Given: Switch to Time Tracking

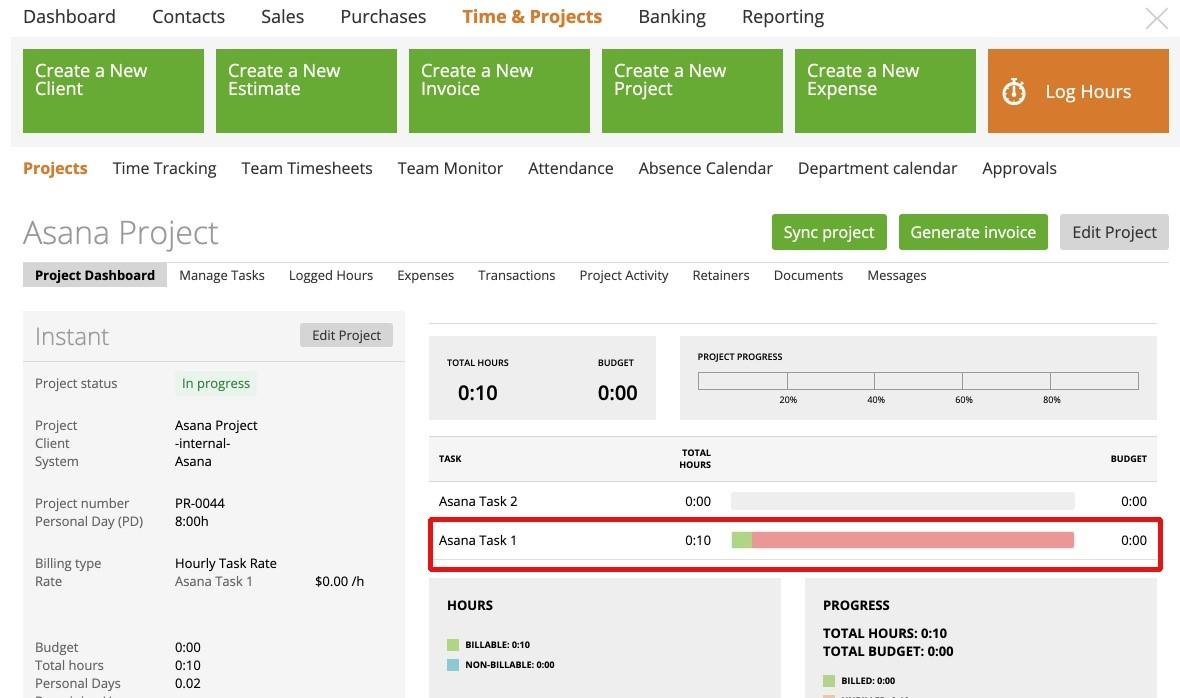Looking at the screenshot, I should pyautogui.click(x=164, y=168).
